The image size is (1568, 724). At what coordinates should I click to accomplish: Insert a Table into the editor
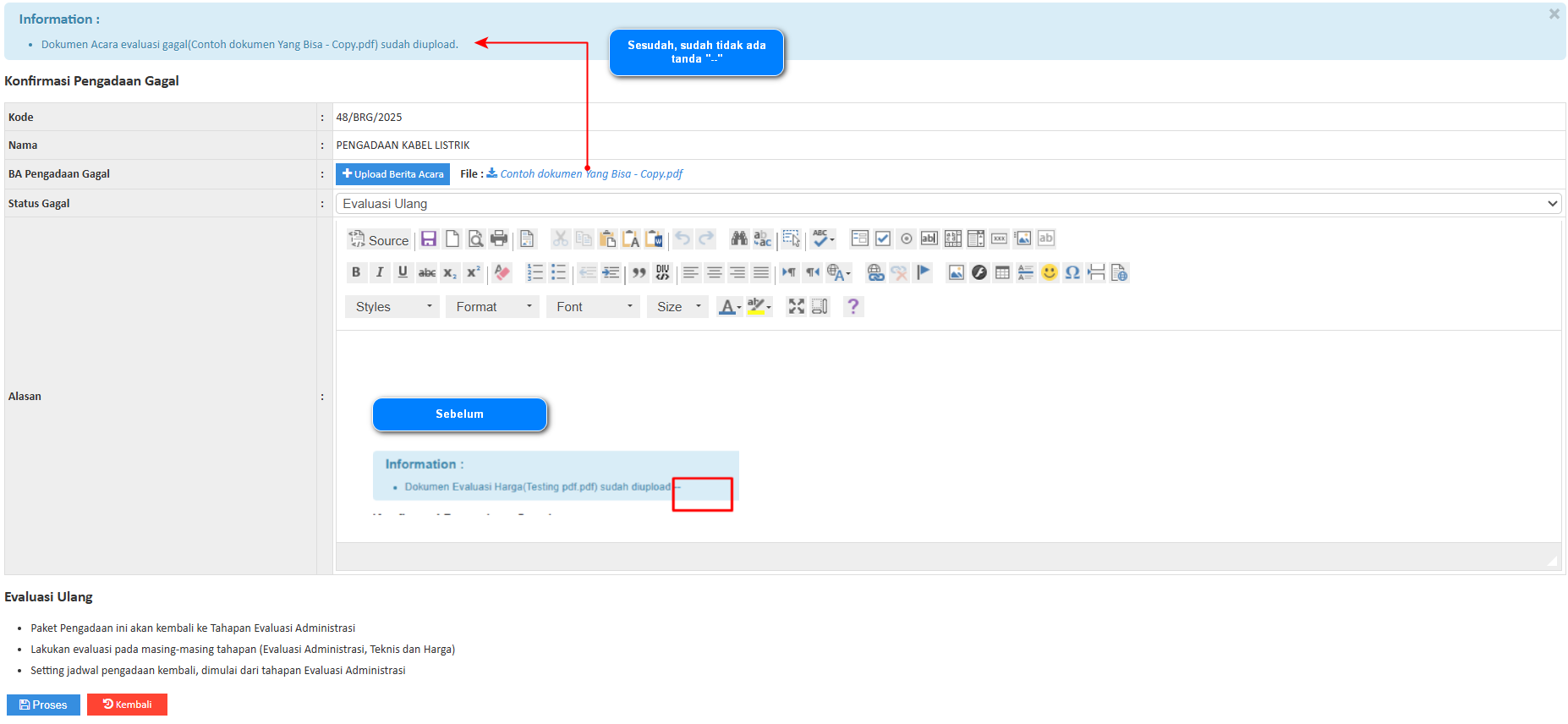click(1002, 272)
